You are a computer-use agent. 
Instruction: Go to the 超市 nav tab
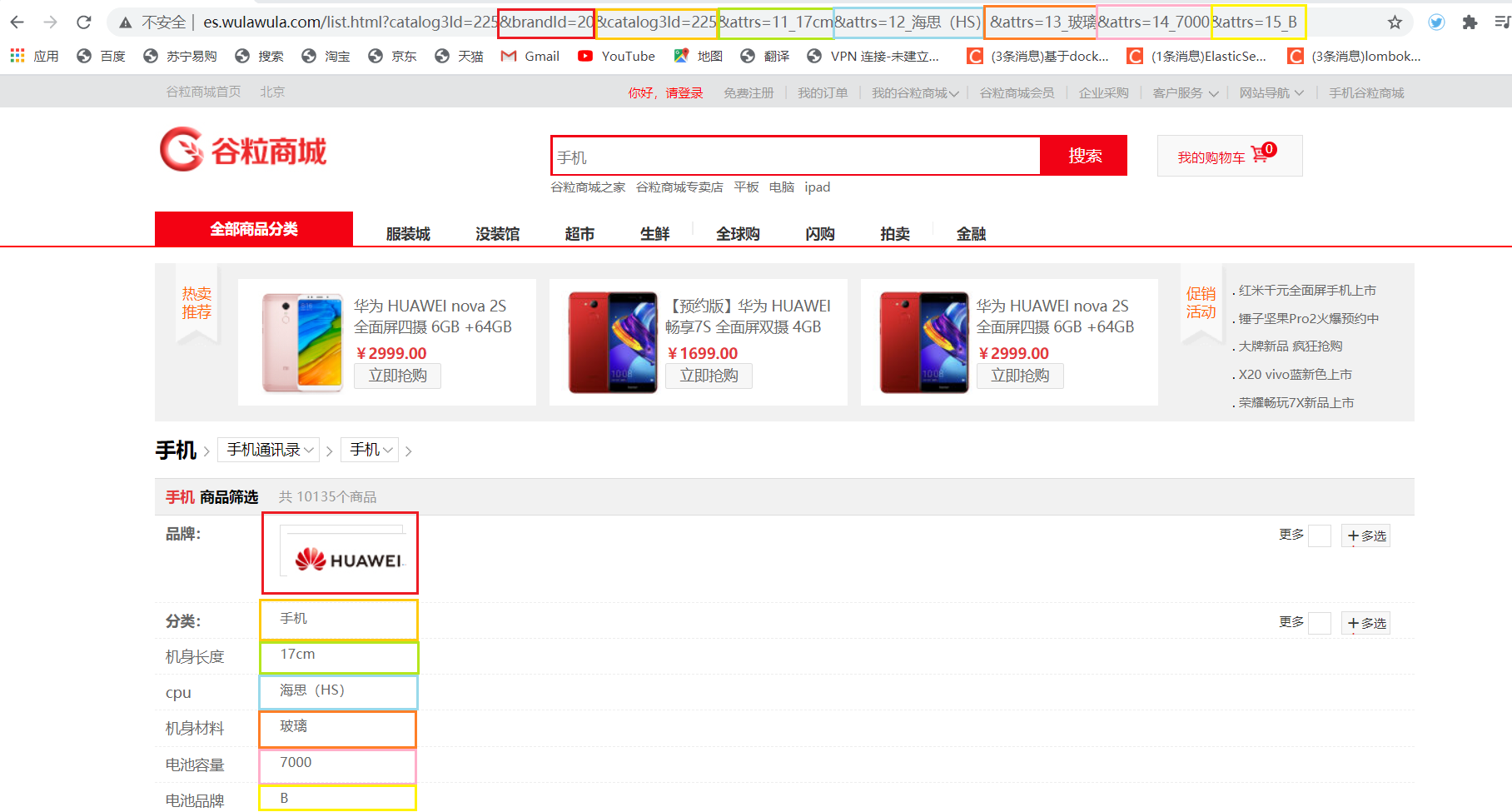pyautogui.click(x=579, y=234)
